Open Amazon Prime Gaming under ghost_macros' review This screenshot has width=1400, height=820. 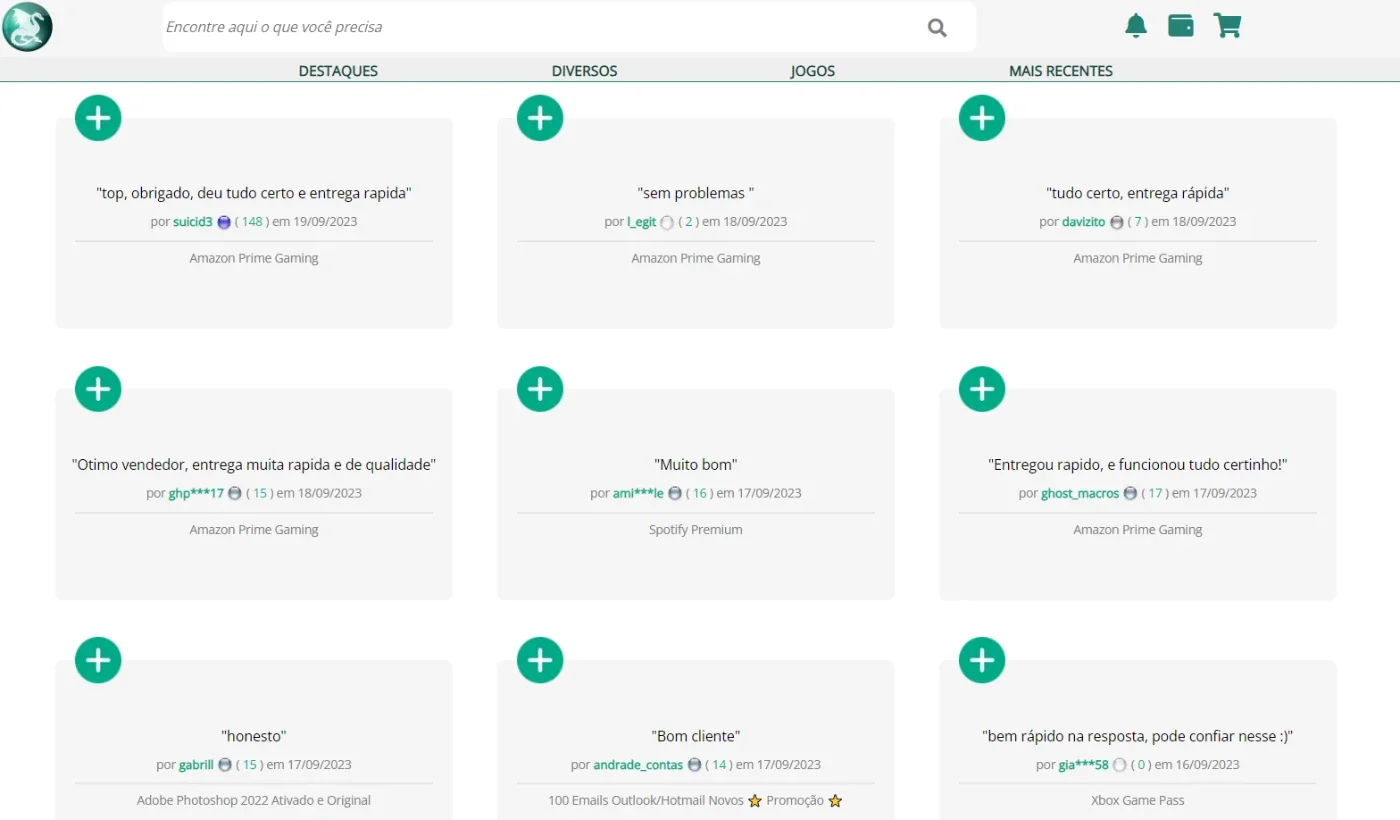(x=1138, y=530)
